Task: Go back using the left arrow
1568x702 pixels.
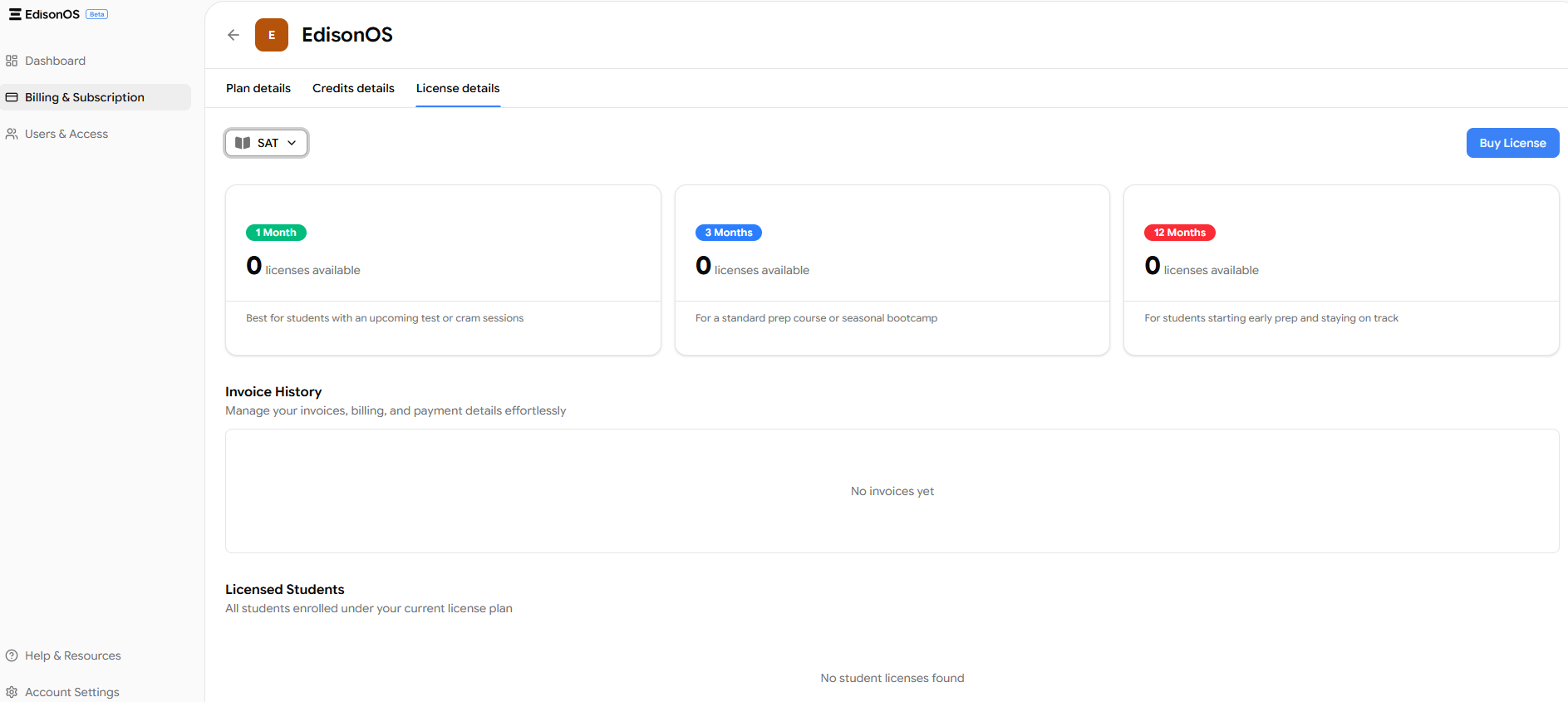Action: tap(233, 35)
